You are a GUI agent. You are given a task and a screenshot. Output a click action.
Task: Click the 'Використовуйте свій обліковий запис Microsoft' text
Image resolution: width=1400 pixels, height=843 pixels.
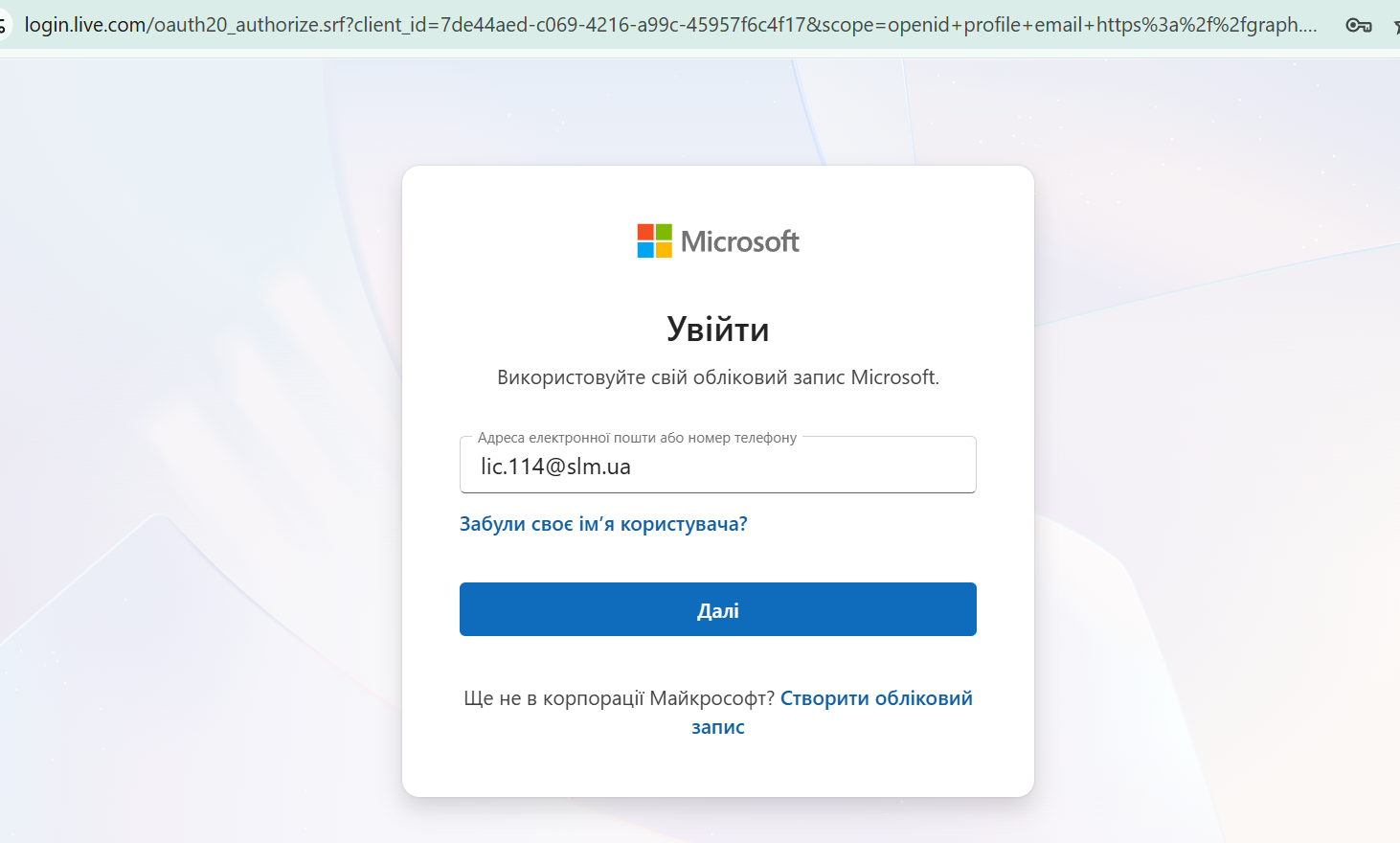click(718, 377)
